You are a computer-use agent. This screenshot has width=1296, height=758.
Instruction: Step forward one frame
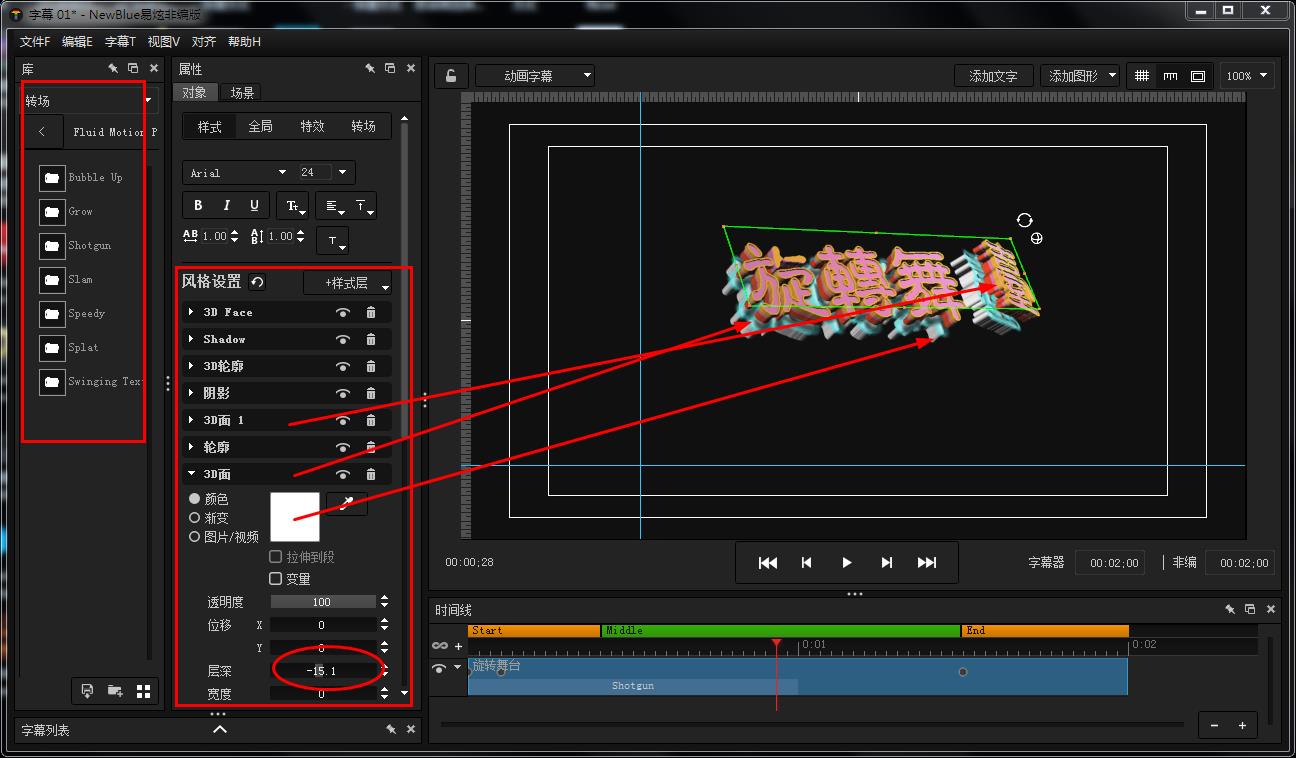click(886, 563)
